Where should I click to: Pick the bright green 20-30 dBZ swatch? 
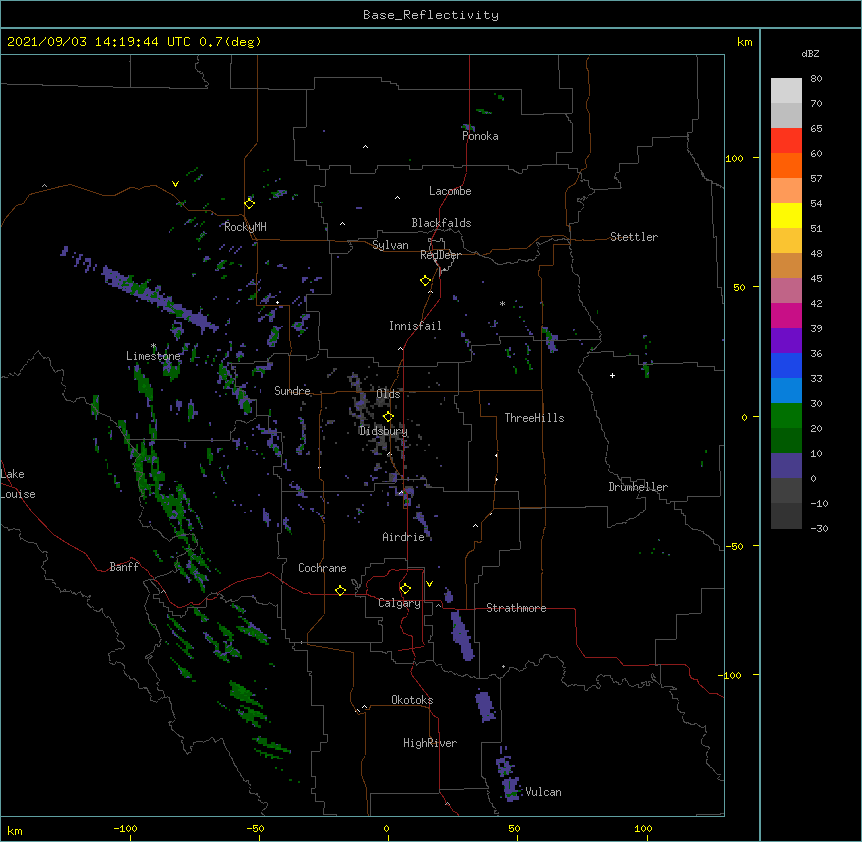786,416
